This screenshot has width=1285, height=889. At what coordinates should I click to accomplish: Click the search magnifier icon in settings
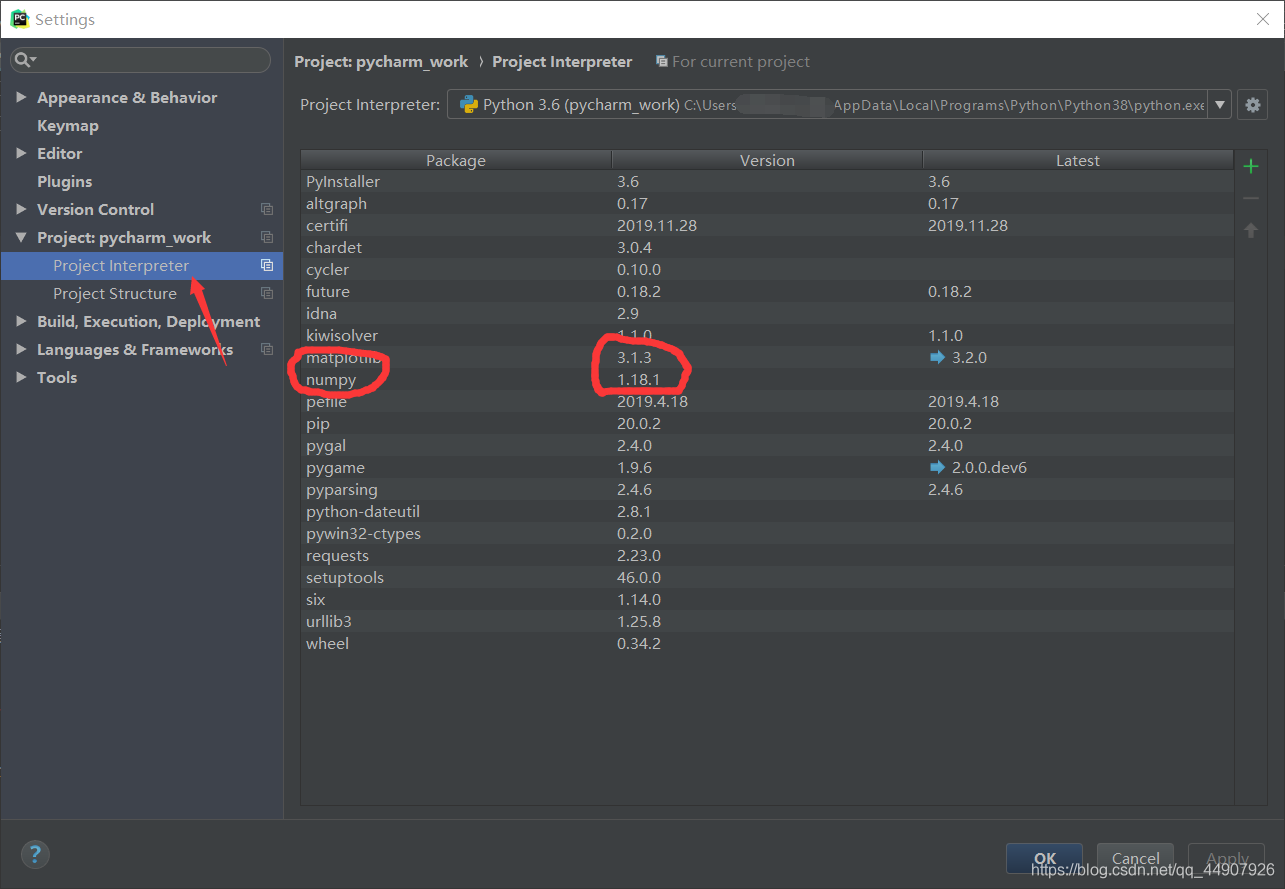pyautogui.click(x=24, y=60)
